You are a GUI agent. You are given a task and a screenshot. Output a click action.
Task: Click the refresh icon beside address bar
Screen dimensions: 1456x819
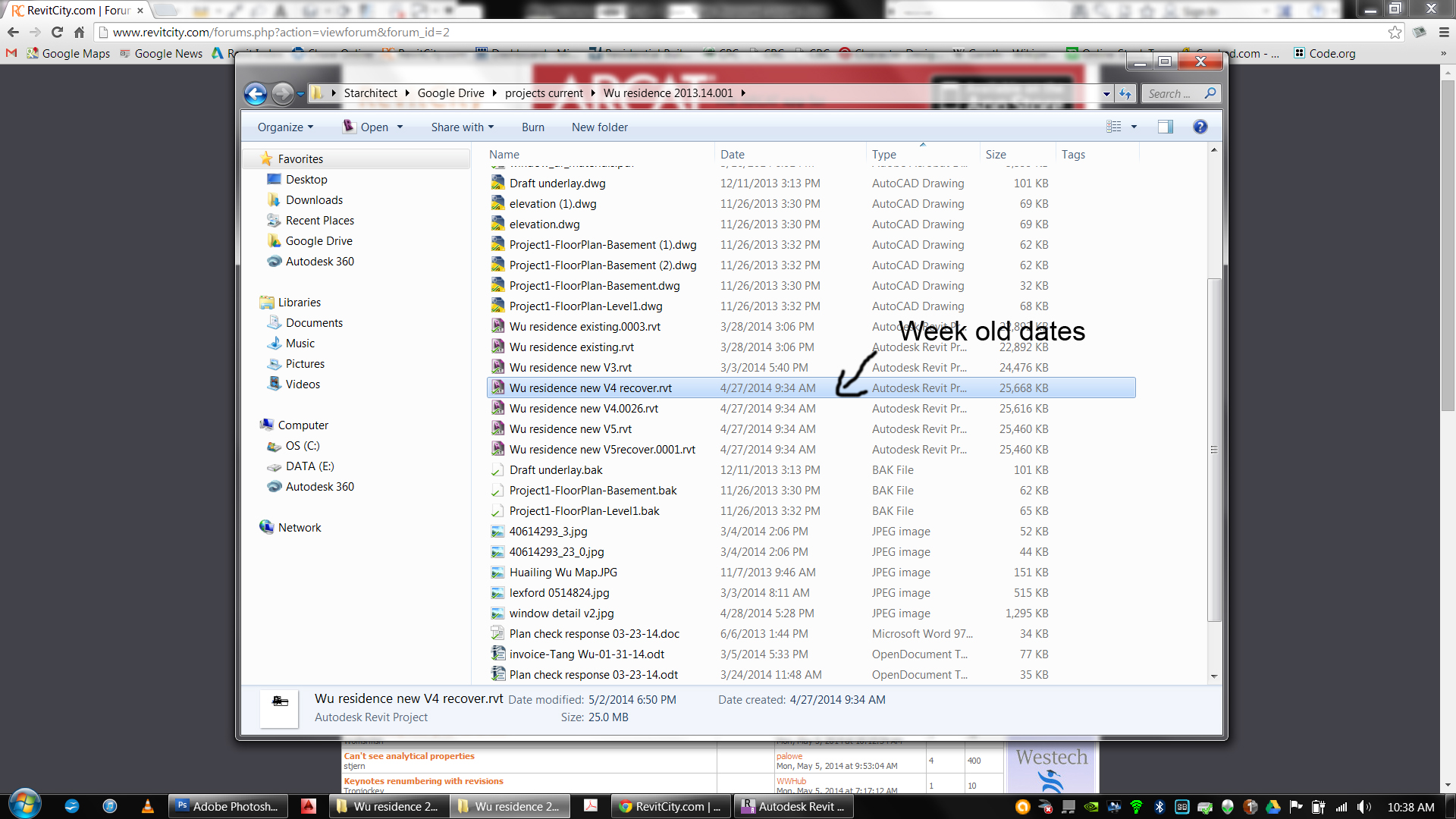tap(1125, 94)
